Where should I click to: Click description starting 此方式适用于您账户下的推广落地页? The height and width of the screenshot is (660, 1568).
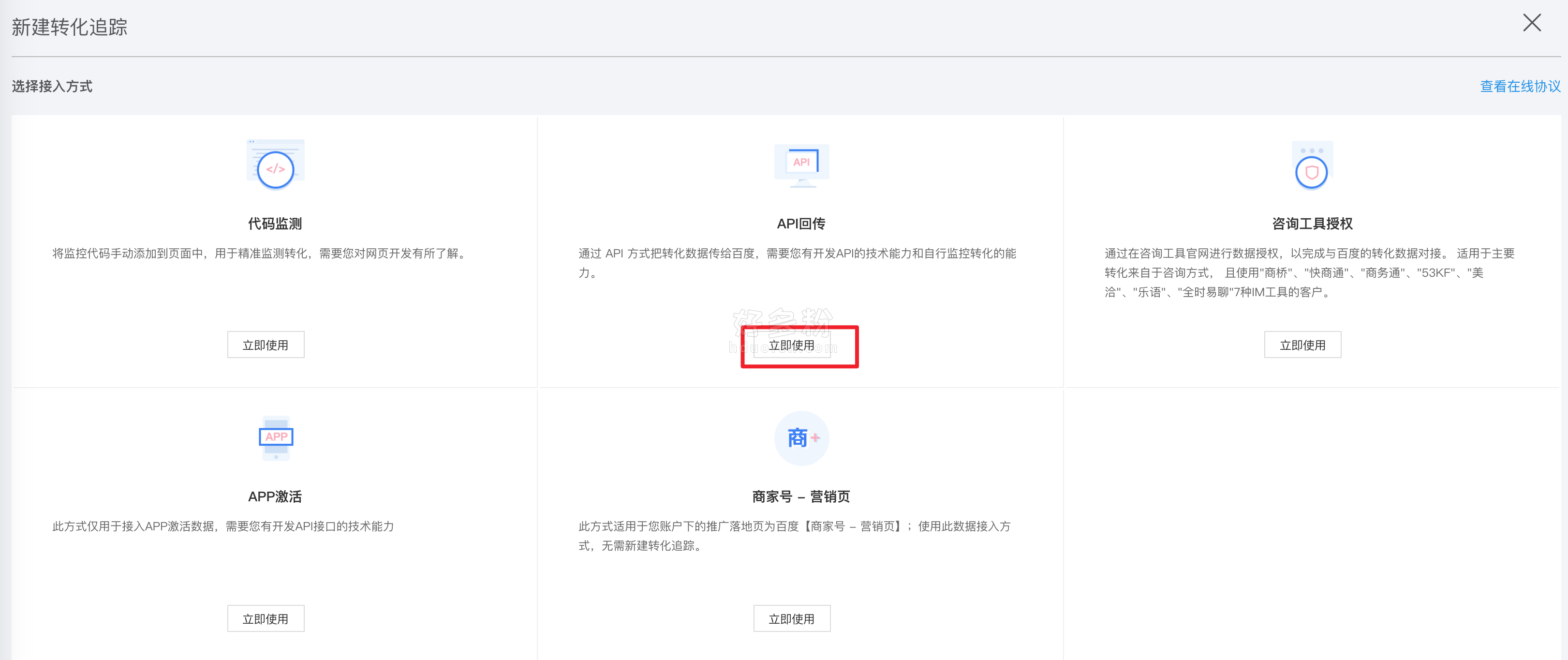(794, 536)
